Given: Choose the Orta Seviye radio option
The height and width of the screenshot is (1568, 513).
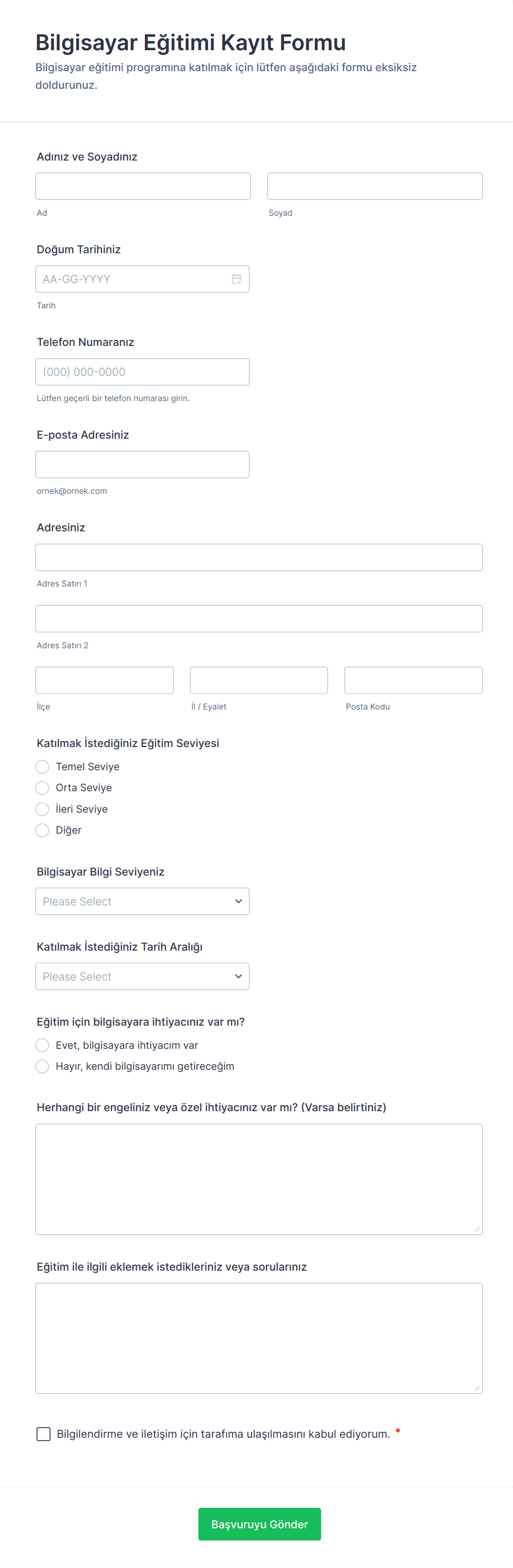Looking at the screenshot, I should pos(42,788).
